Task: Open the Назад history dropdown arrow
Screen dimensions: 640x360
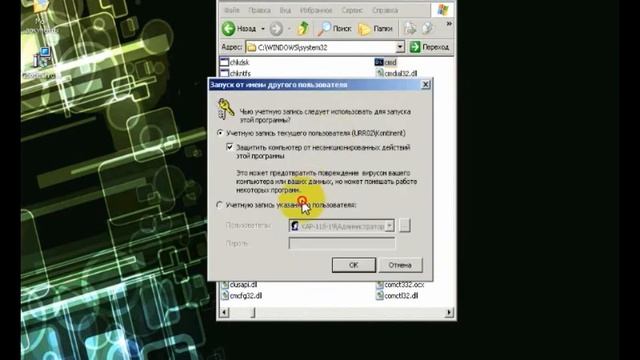Action: click(263, 29)
